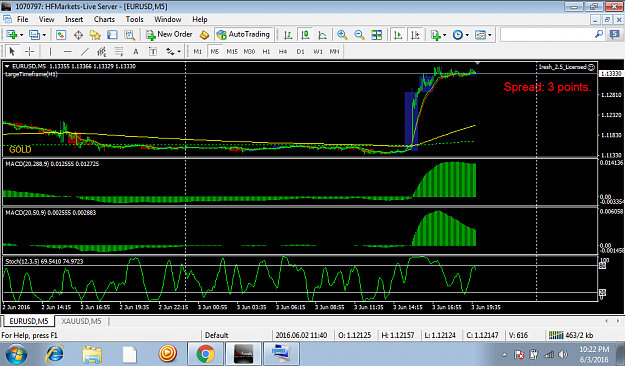Click the search magnifier icon
625x366 pixels.
[x=599, y=34]
